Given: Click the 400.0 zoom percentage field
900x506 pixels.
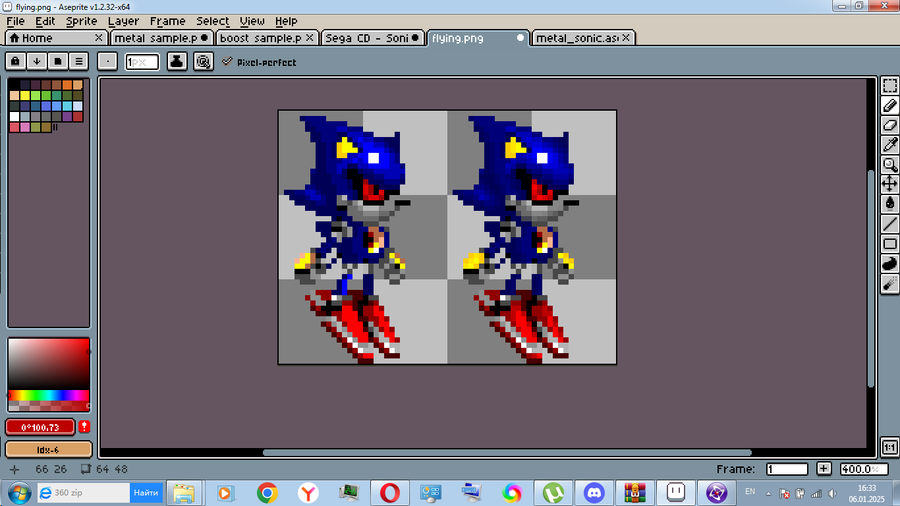Looking at the screenshot, I should (864, 469).
